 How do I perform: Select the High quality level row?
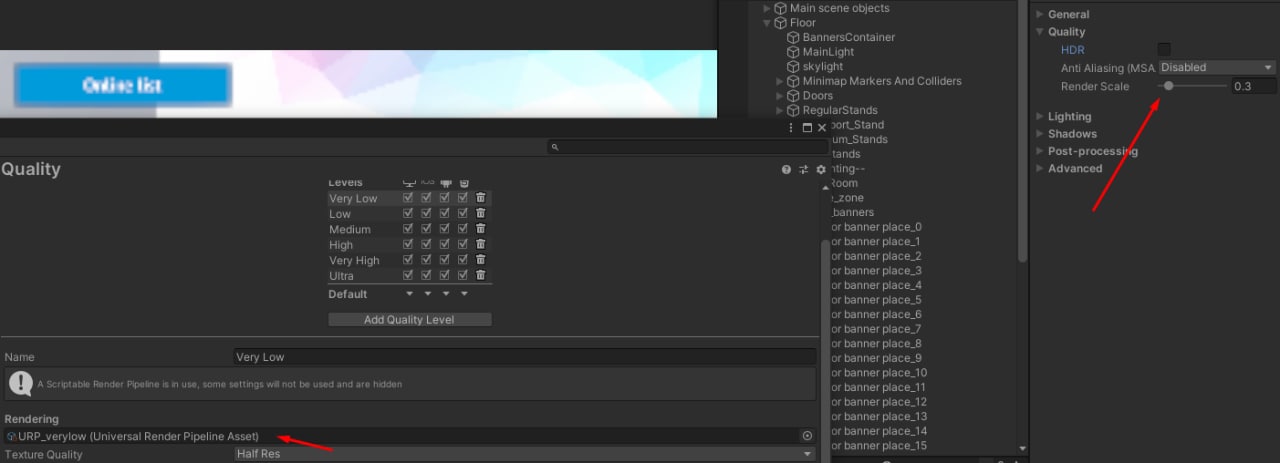pyautogui.click(x=410, y=245)
